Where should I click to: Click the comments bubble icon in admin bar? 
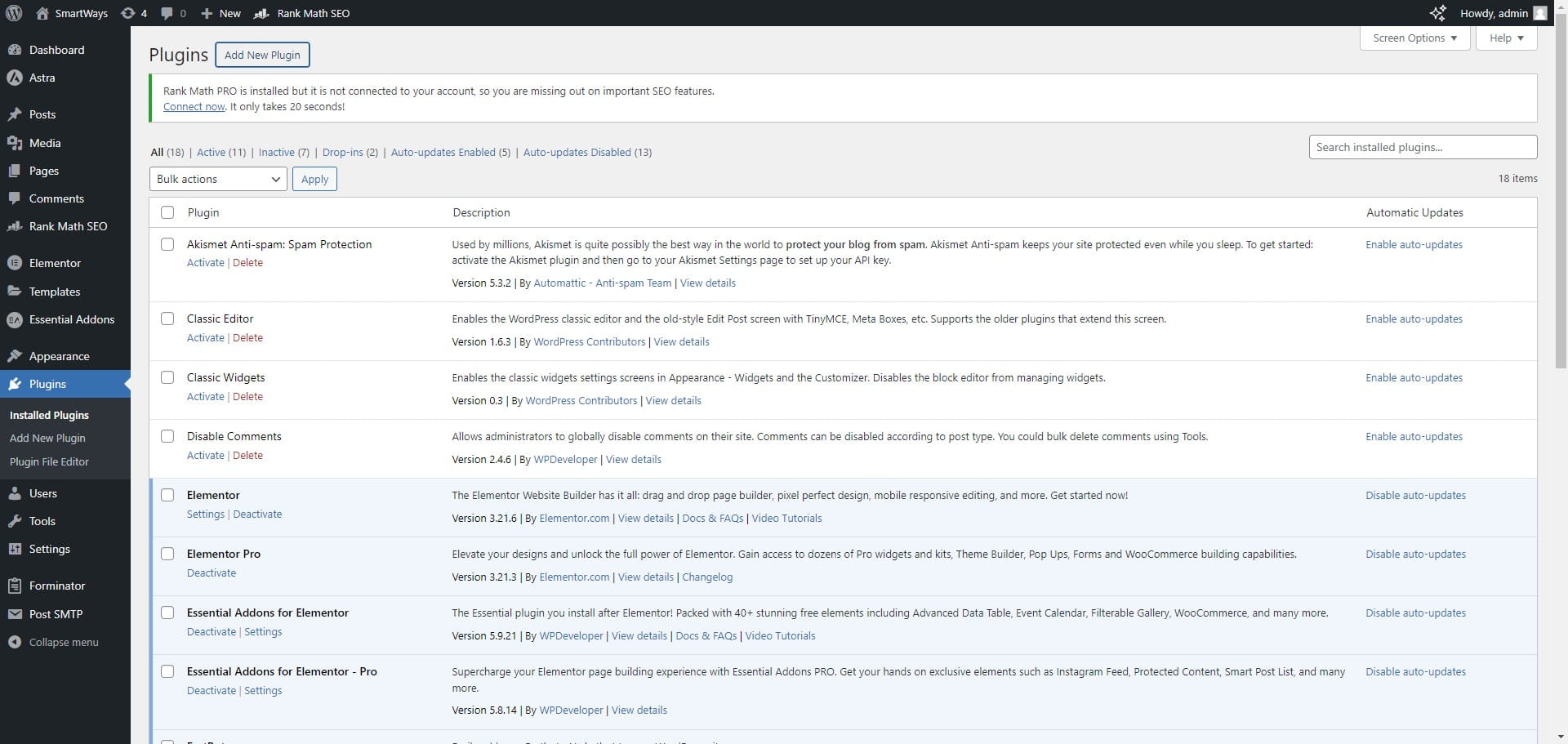(x=167, y=13)
